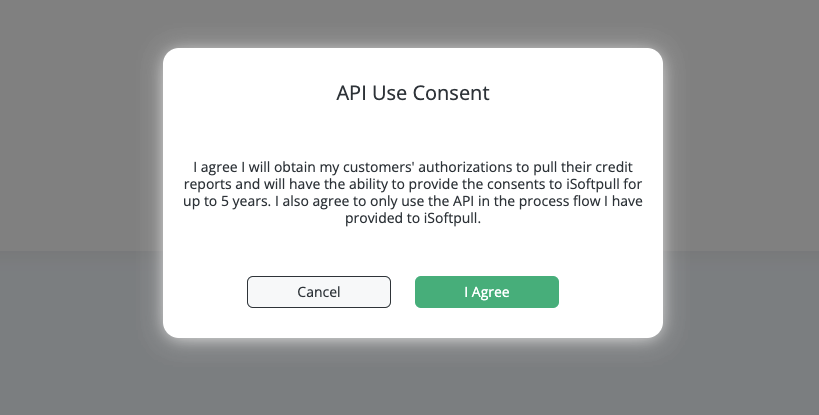Click the word API in the dialog title
Image resolution: width=819 pixels, height=415 pixels.
tap(352, 93)
